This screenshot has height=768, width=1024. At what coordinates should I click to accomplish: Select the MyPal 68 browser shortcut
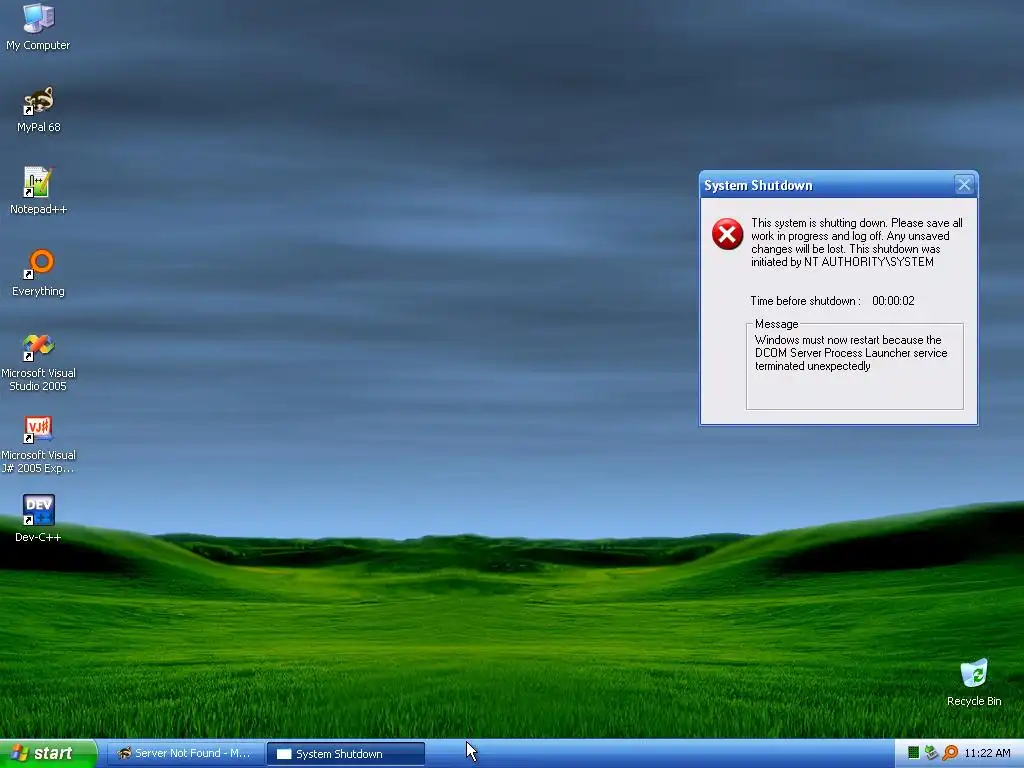[x=38, y=109]
